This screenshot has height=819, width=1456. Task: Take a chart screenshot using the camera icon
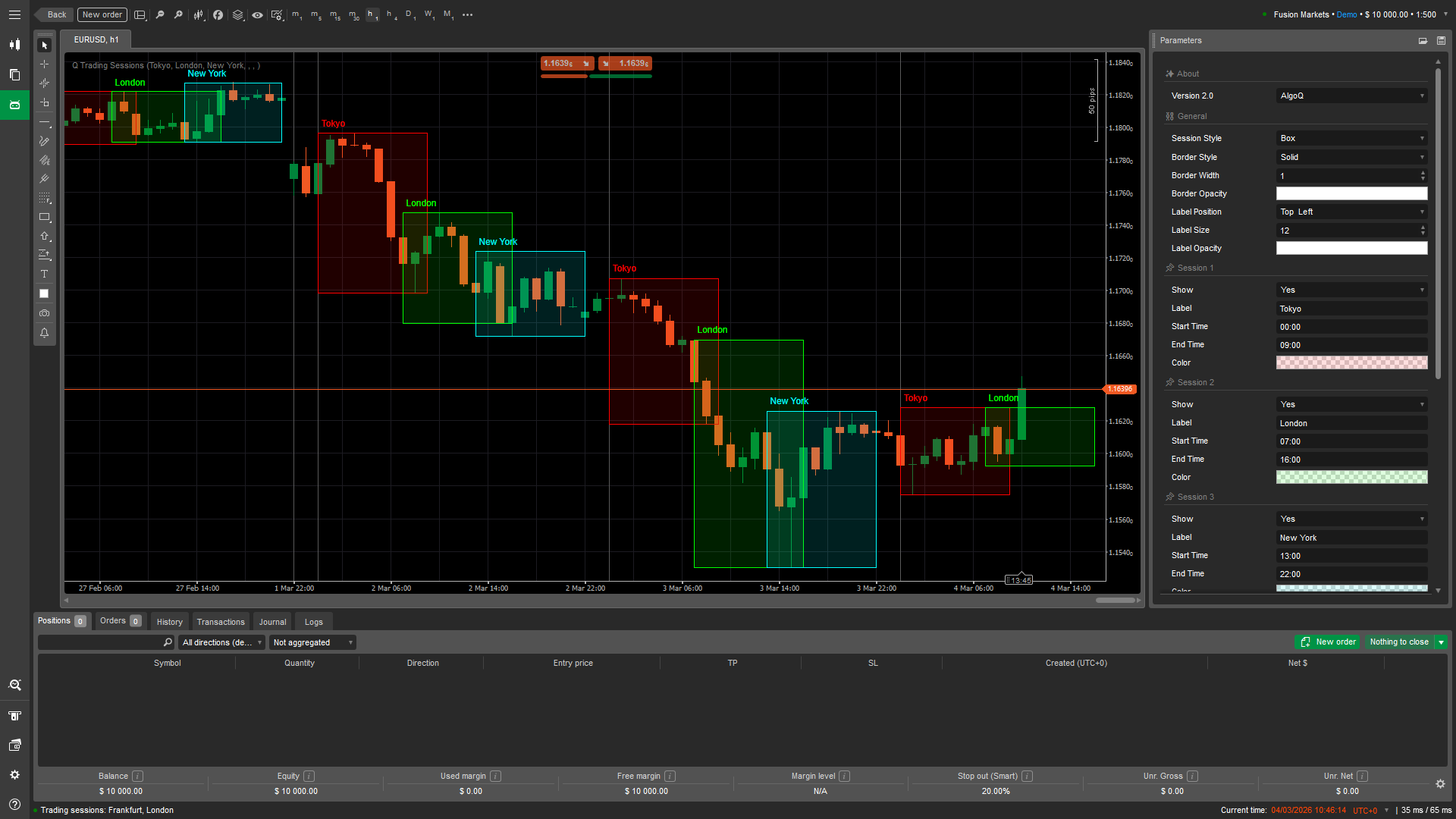coord(45,313)
